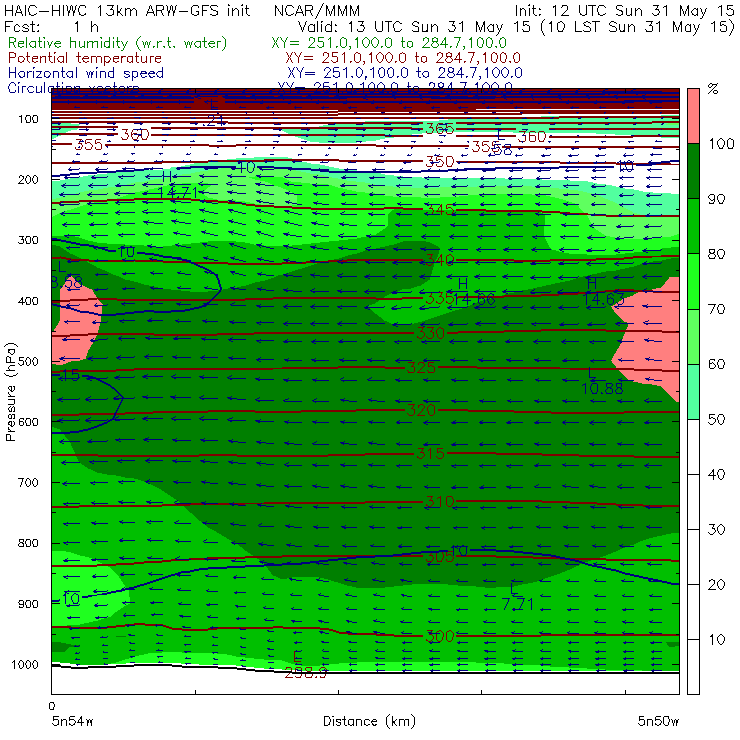740x740 pixels.
Task: Click the '70' colorbar tick label
Action: (716, 309)
